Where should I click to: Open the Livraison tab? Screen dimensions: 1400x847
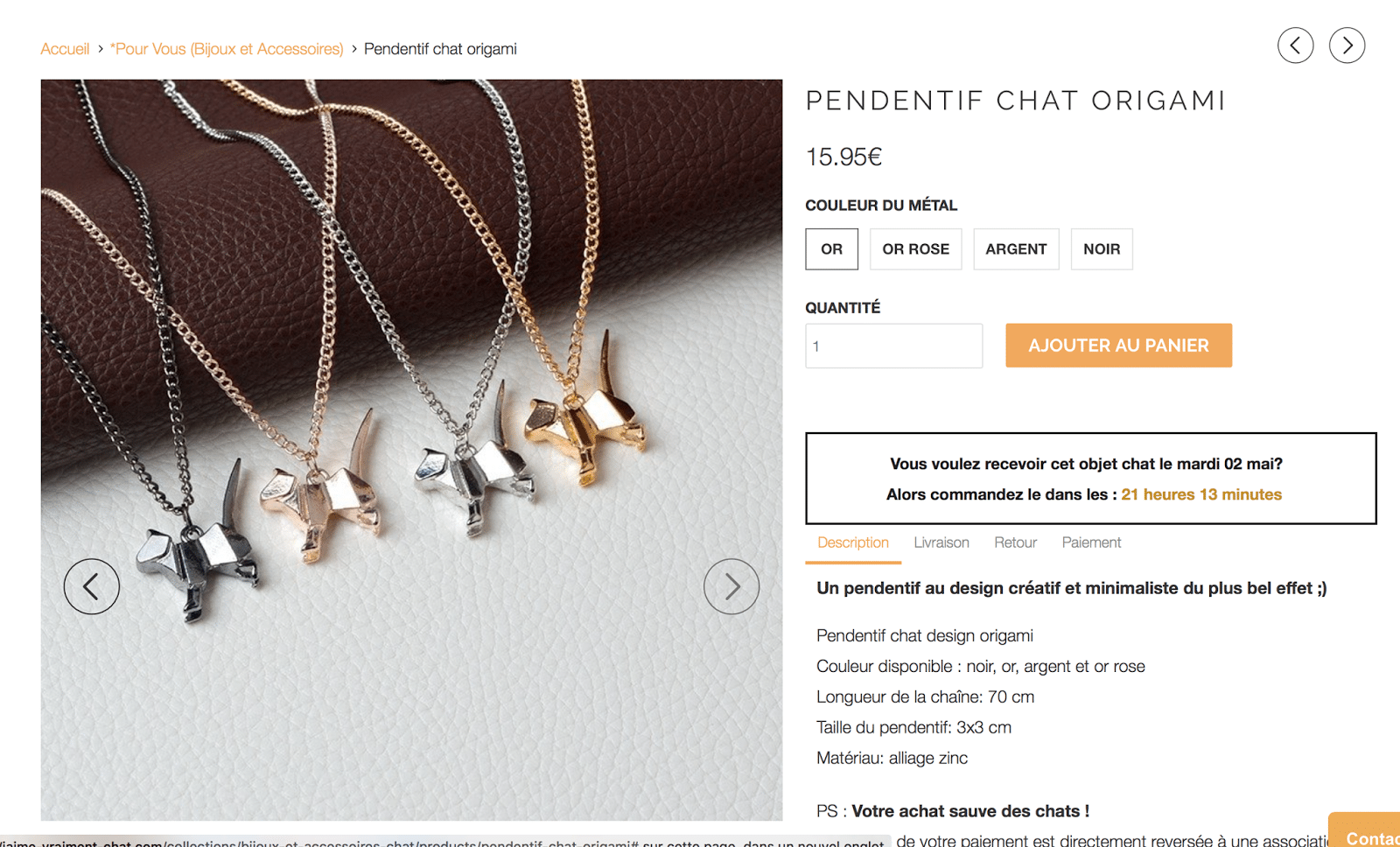tap(941, 542)
